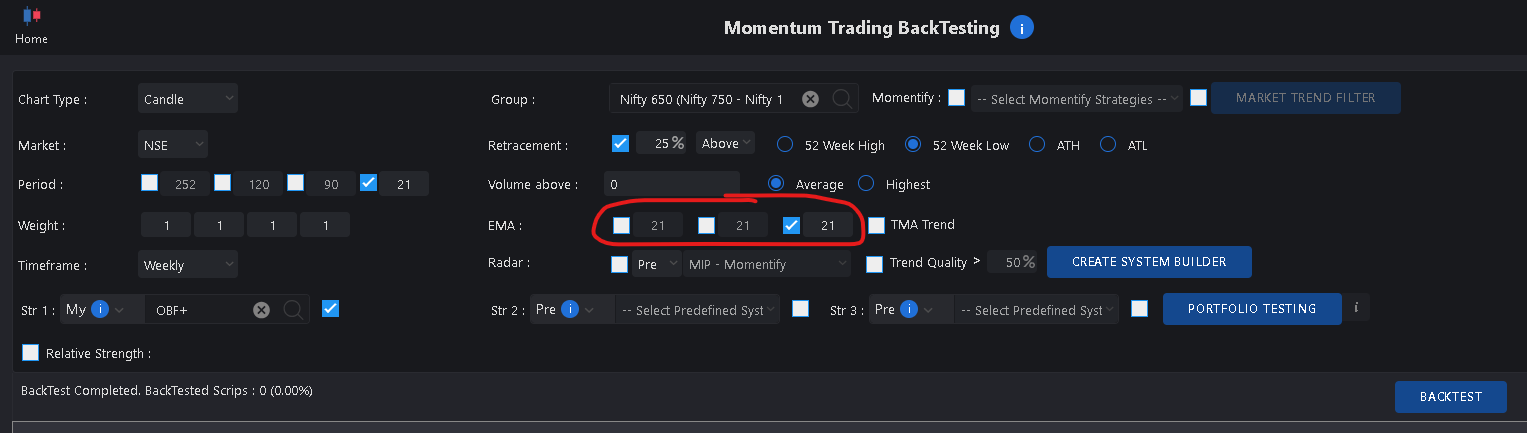Open the Chart Type Candle dropdown
The height and width of the screenshot is (433, 1527).
coord(188,99)
